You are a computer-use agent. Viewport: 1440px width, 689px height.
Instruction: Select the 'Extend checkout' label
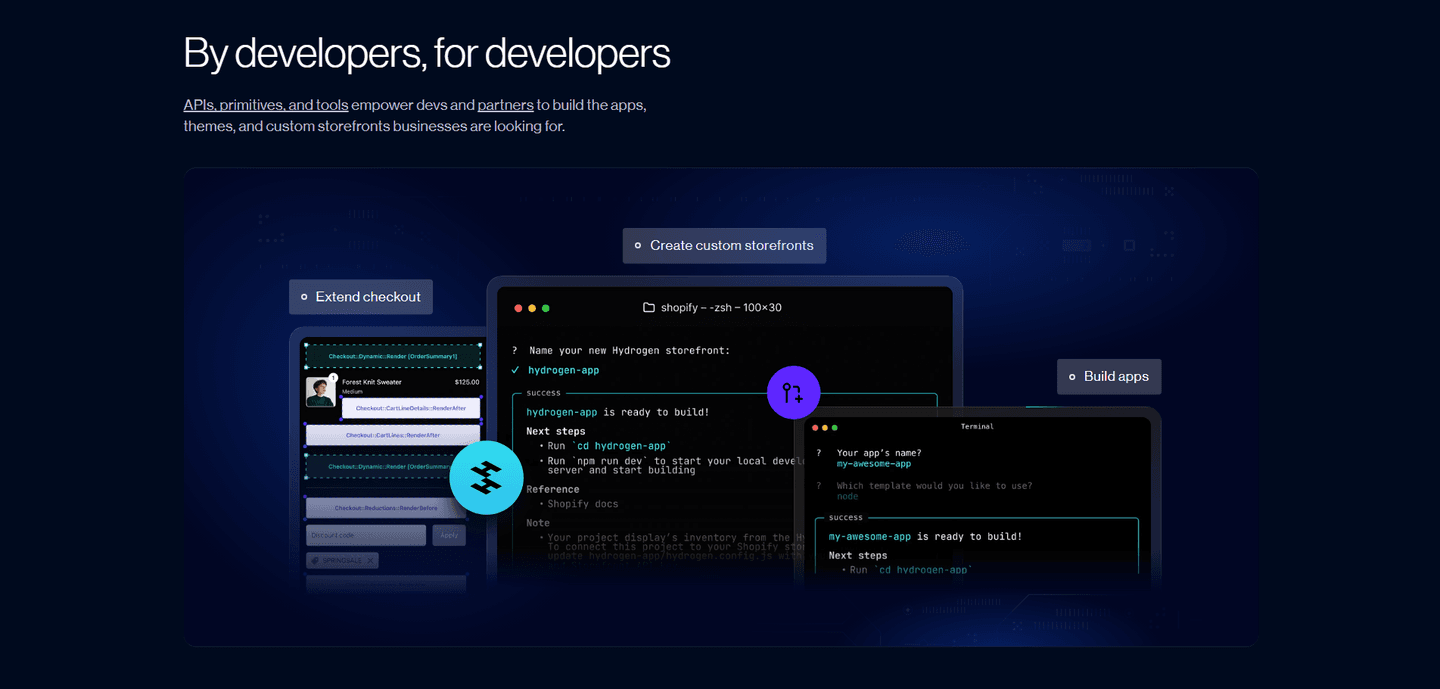click(x=361, y=297)
